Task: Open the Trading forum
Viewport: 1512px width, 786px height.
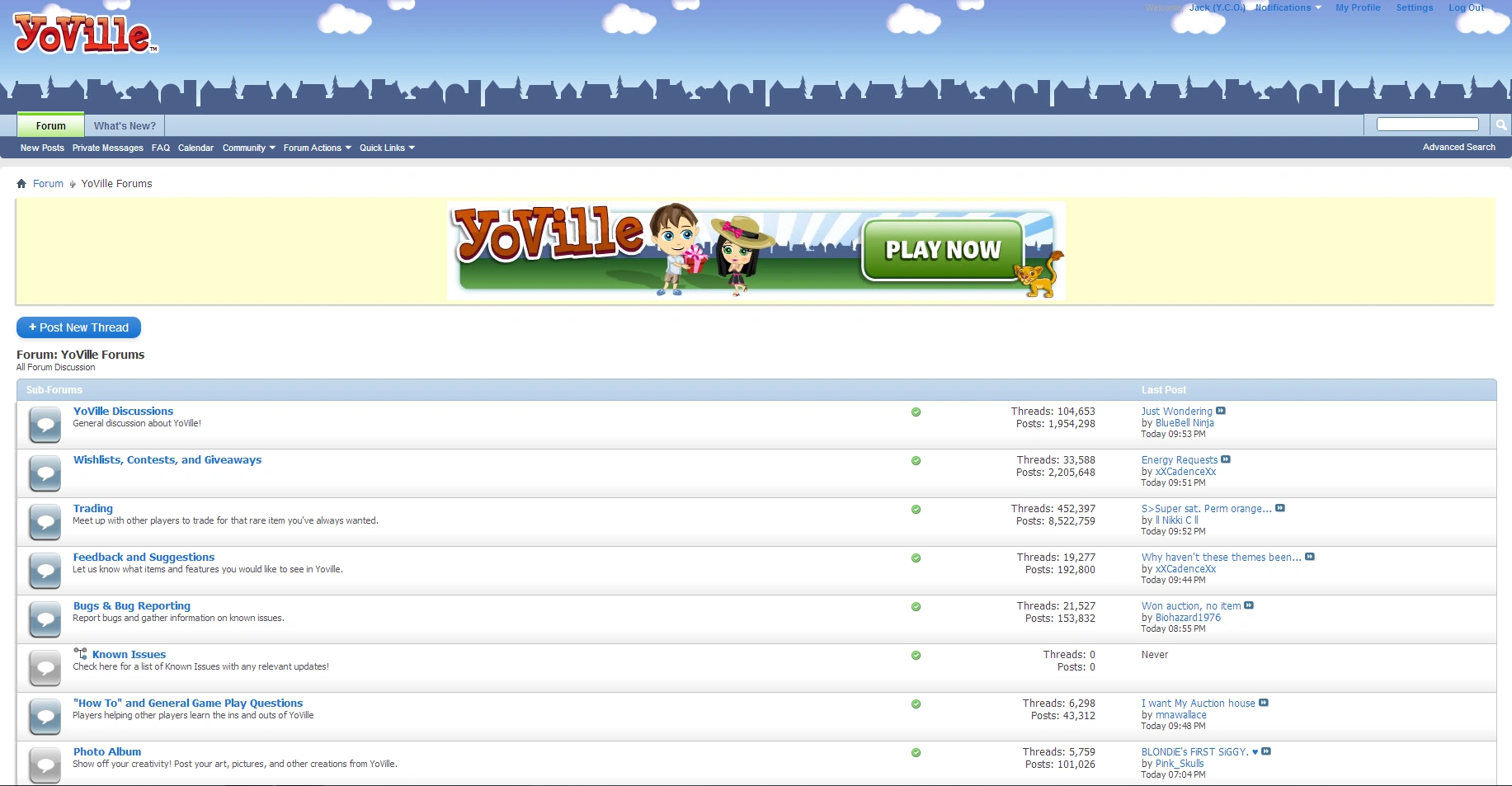Action: tap(93, 508)
